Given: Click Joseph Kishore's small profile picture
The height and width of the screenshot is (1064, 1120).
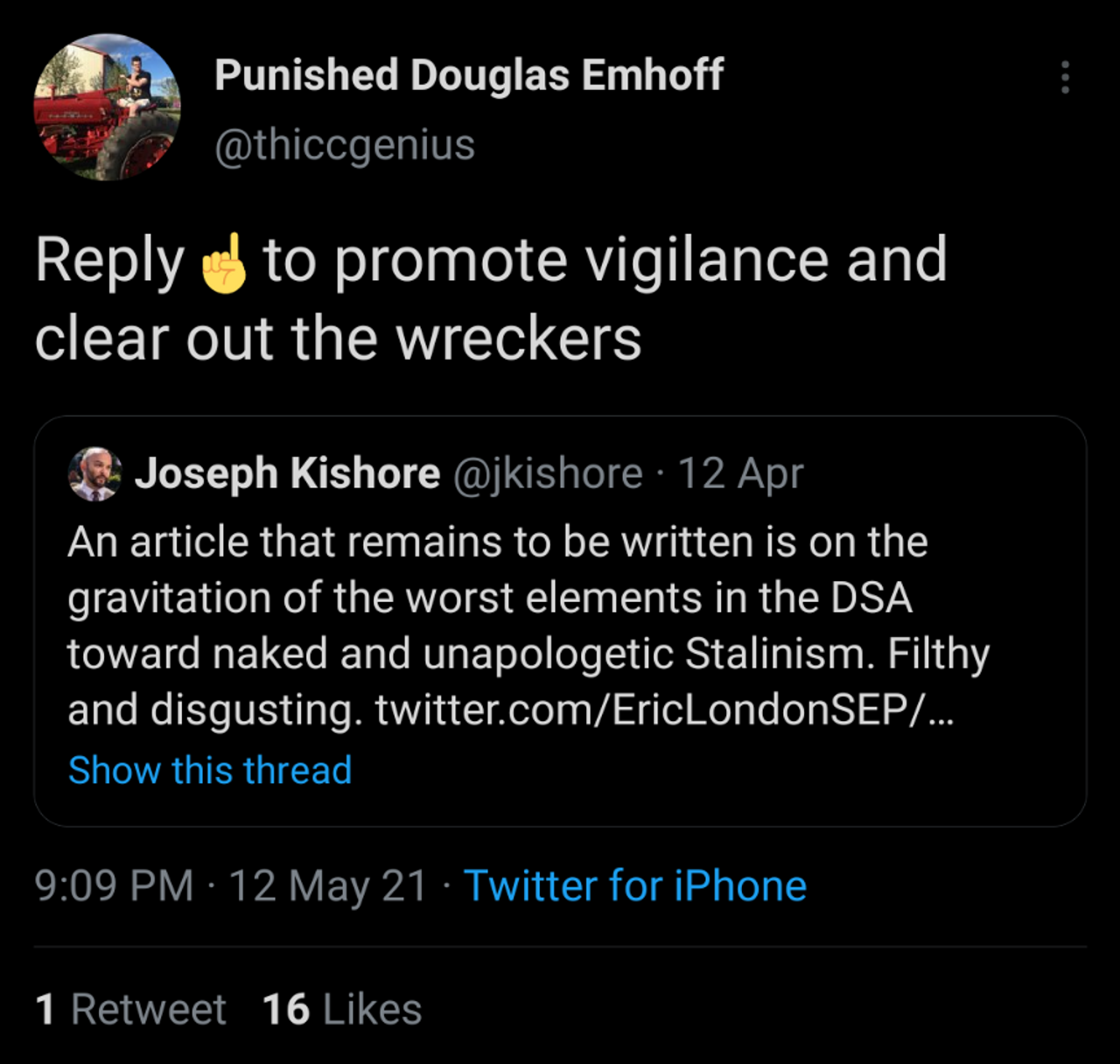Looking at the screenshot, I should tap(94, 473).
